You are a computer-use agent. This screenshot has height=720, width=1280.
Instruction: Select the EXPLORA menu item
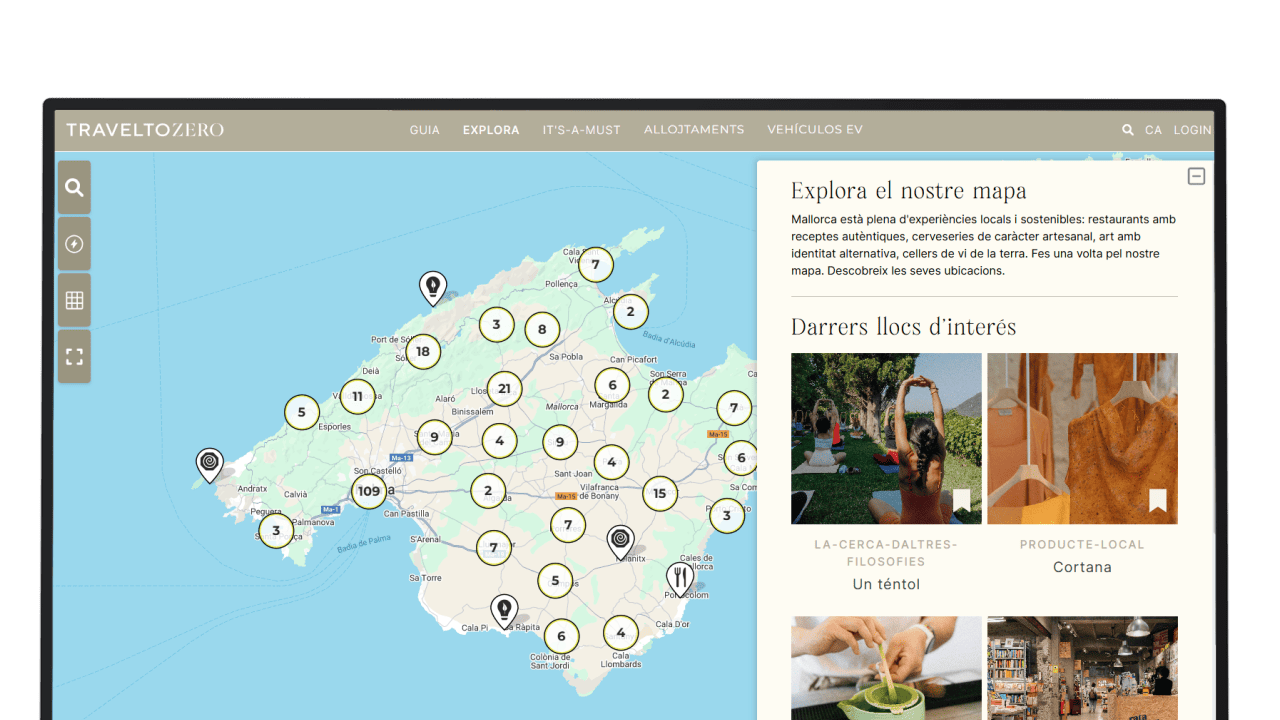pyautogui.click(x=491, y=130)
